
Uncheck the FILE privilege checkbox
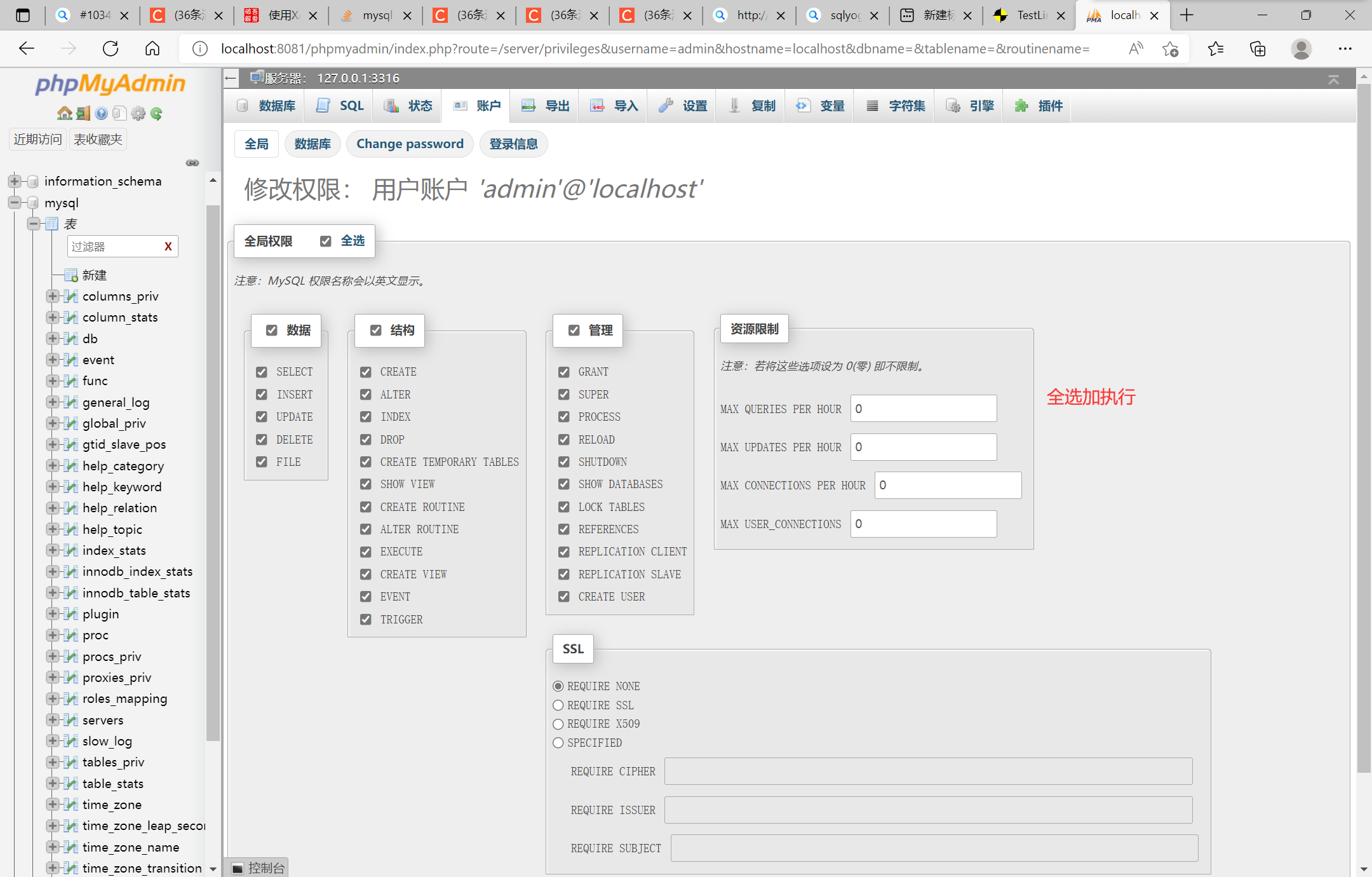pos(262,462)
